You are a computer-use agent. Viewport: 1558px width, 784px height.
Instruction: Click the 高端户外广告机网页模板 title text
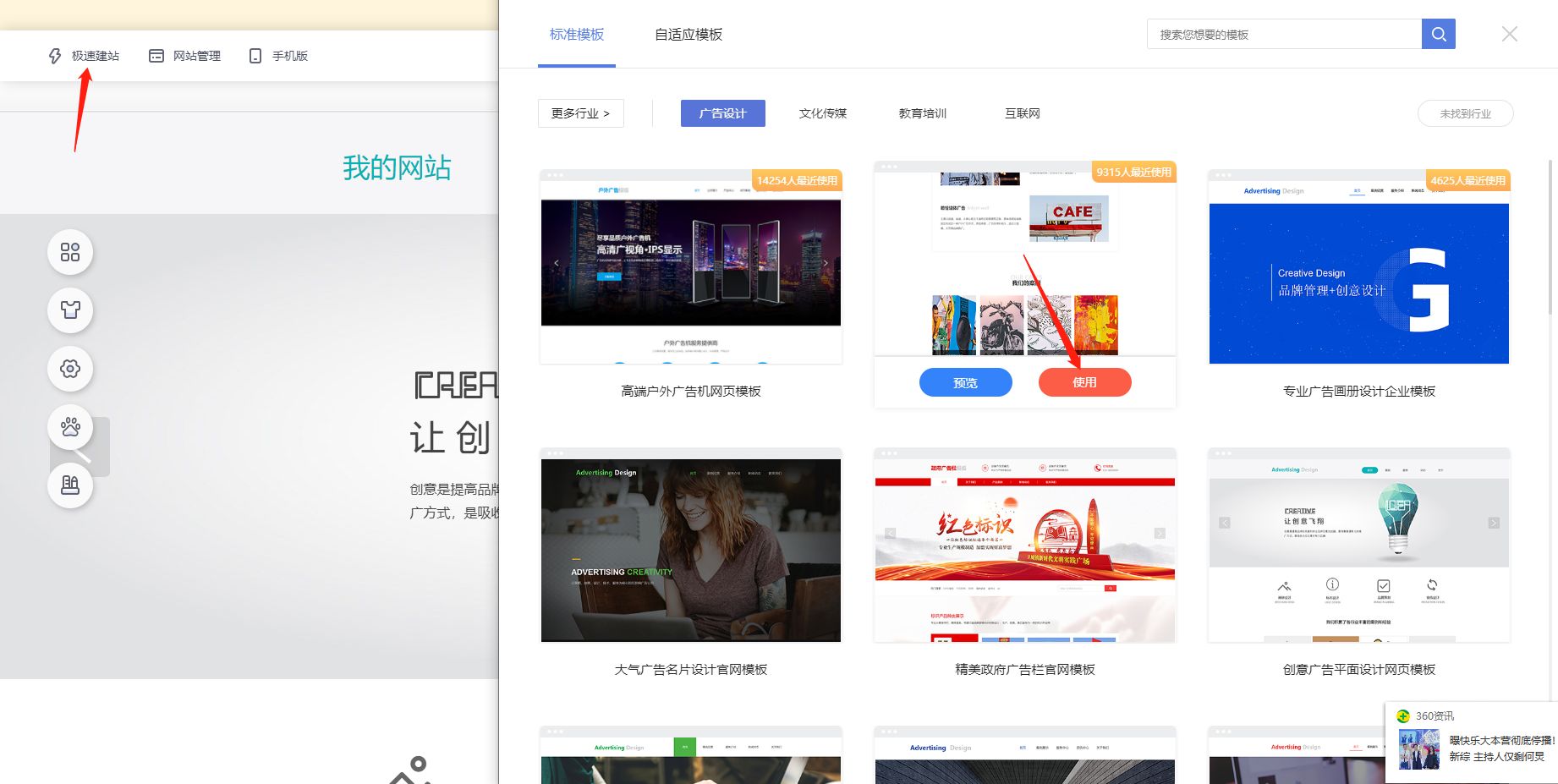coord(691,391)
